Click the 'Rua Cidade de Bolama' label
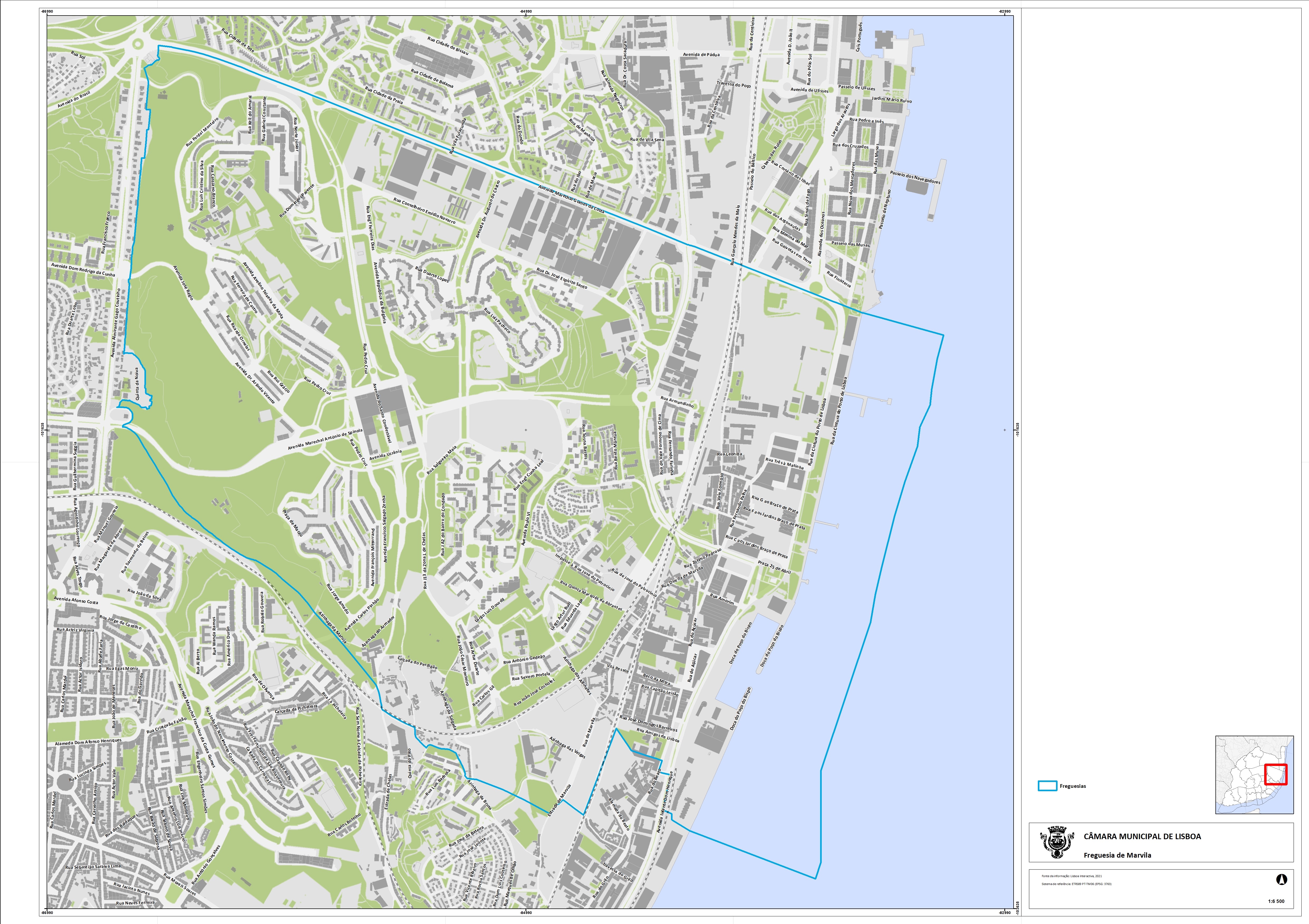Image resolution: width=1309 pixels, height=924 pixels. [432, 78]
